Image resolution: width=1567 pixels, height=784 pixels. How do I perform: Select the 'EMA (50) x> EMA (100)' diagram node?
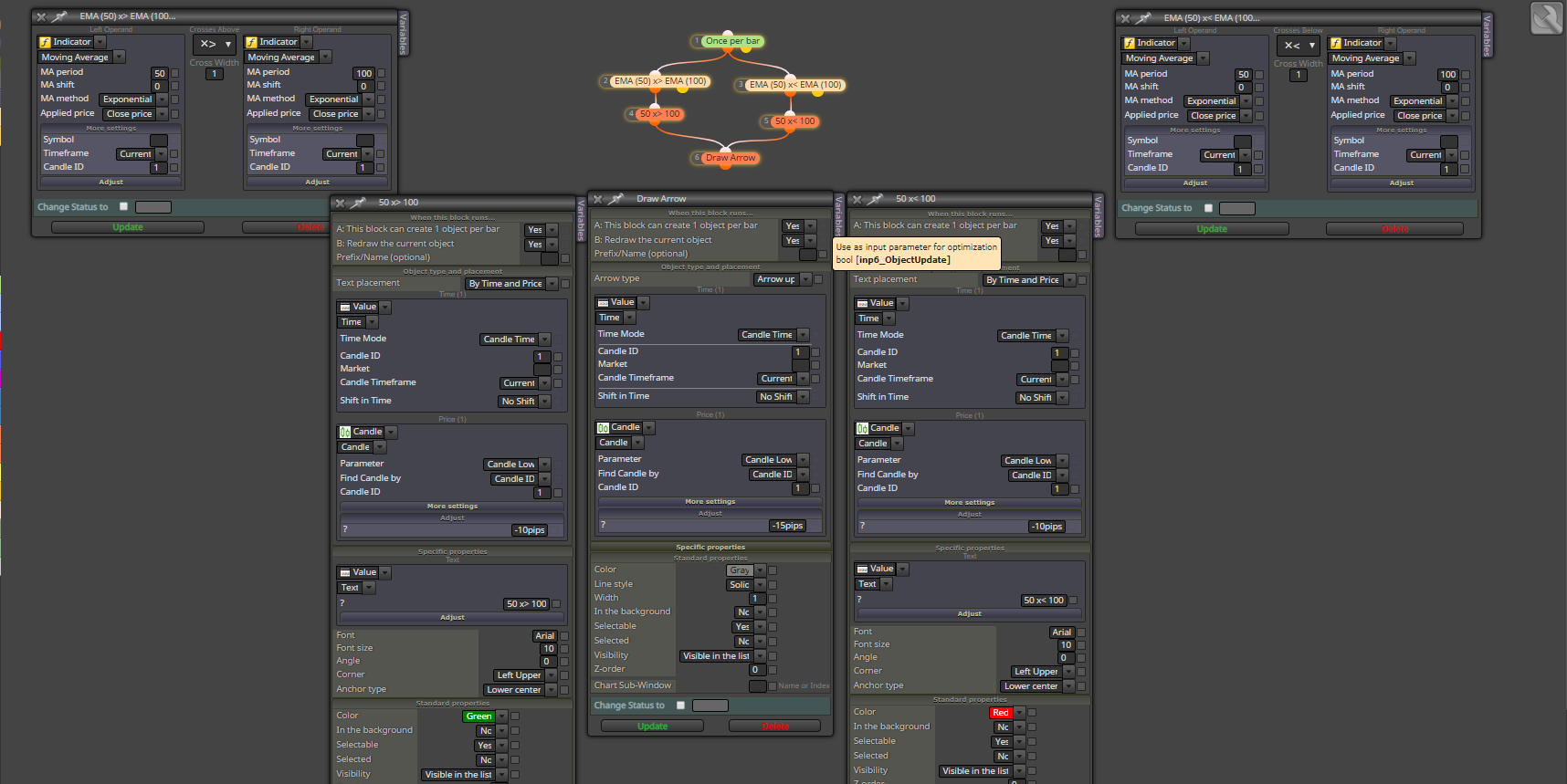click(657, 81)
